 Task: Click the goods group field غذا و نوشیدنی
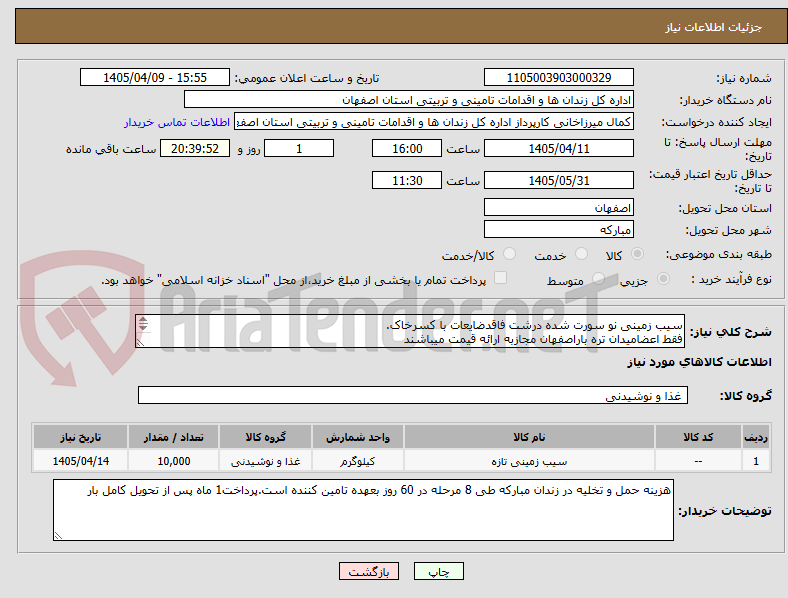[x=413, y=395]
